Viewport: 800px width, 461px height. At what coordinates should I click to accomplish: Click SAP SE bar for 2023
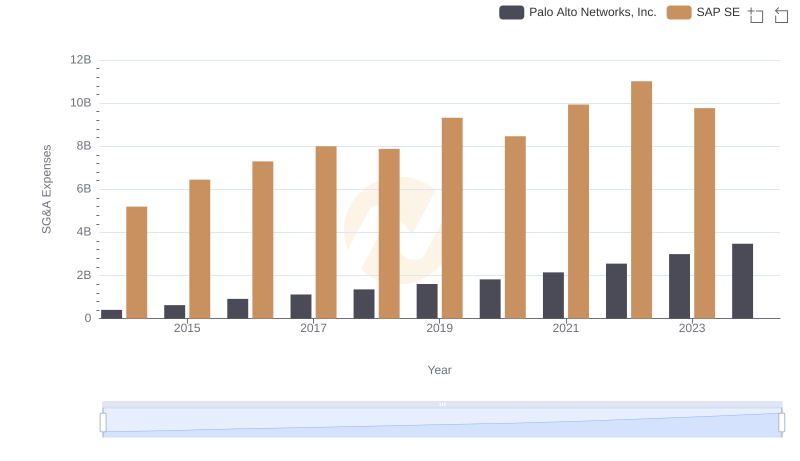[705, 213]
